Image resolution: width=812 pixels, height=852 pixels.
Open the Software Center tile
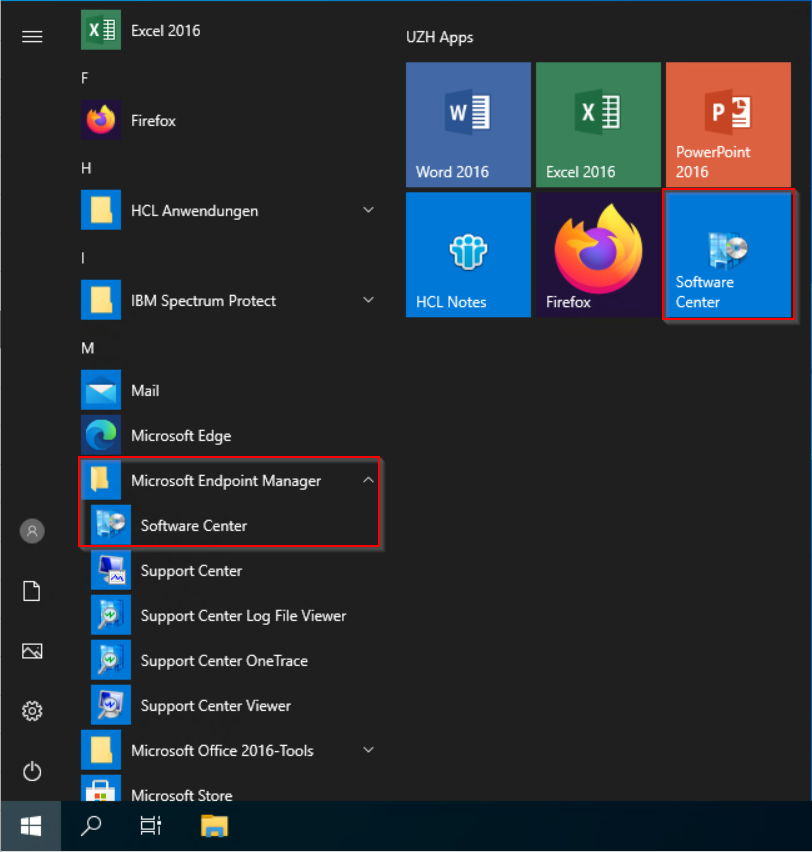[x=727, y=254]
